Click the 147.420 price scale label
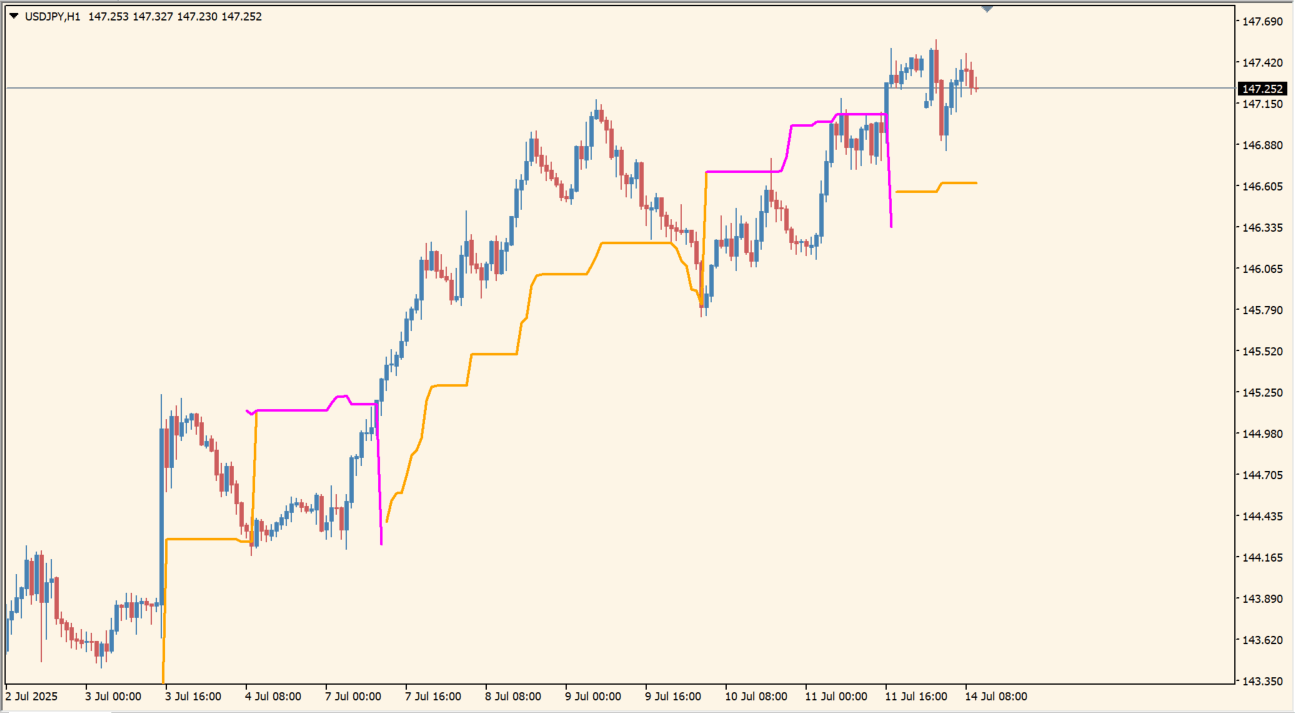This screenshot has width=1295, height=713. [x=1262, y=63]
